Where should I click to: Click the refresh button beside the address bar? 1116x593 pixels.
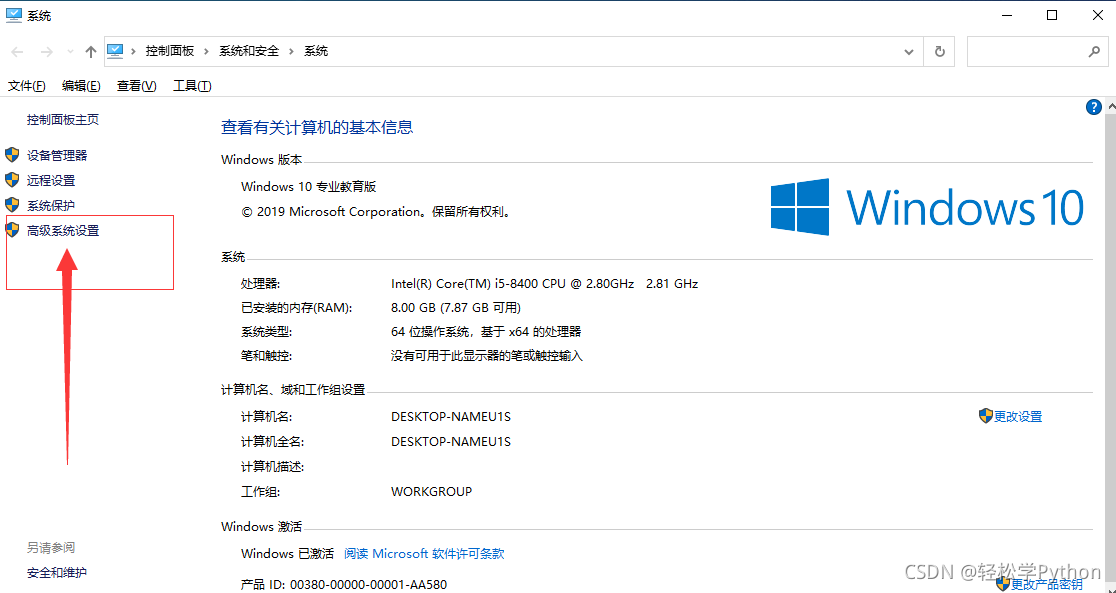click(x=939, y=51)
